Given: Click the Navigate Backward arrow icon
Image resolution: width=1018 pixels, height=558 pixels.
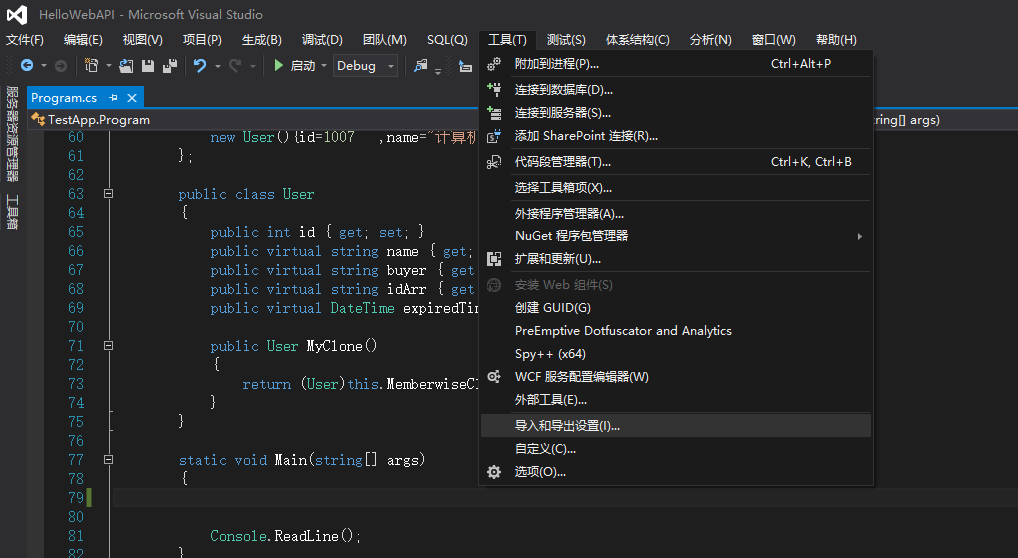Looking at the screenshot, I should click(27, 66).
